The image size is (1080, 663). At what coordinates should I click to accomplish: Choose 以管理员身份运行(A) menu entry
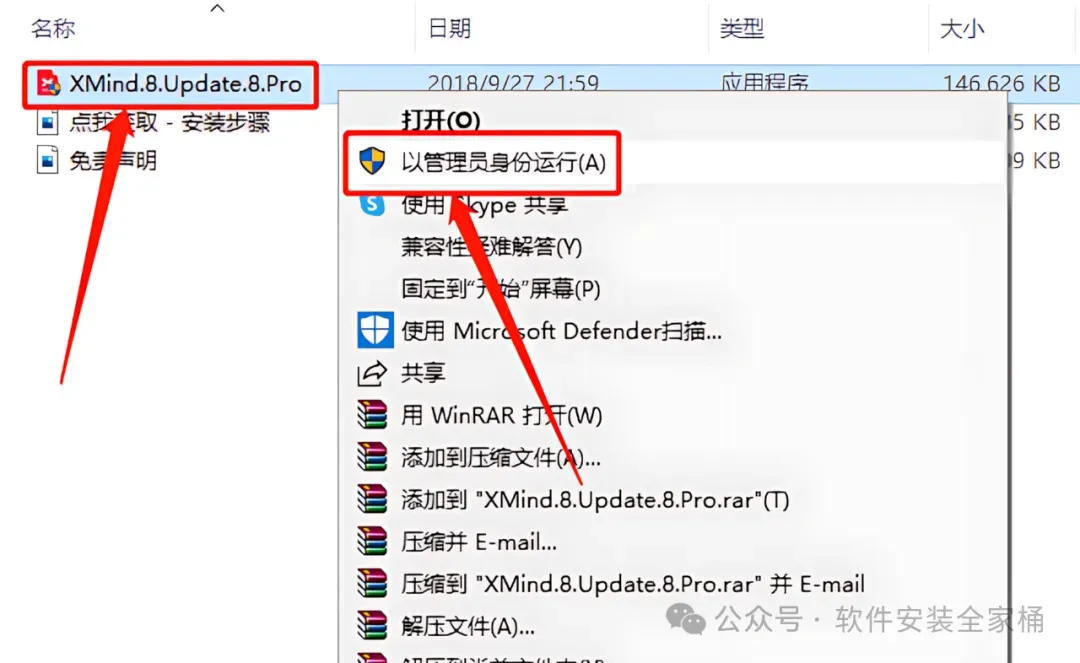pyautogui.click(x=503, y=162)
